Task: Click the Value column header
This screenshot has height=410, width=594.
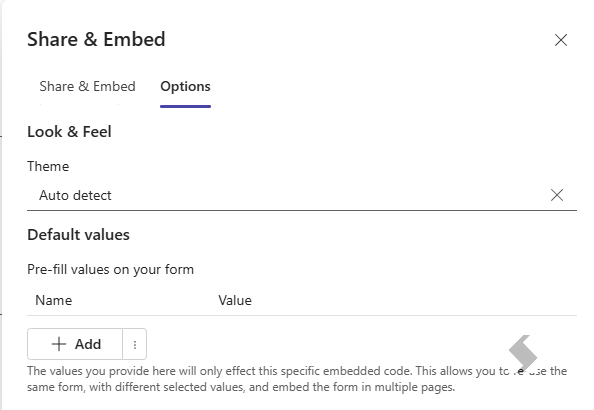Action: pos(235,300)
